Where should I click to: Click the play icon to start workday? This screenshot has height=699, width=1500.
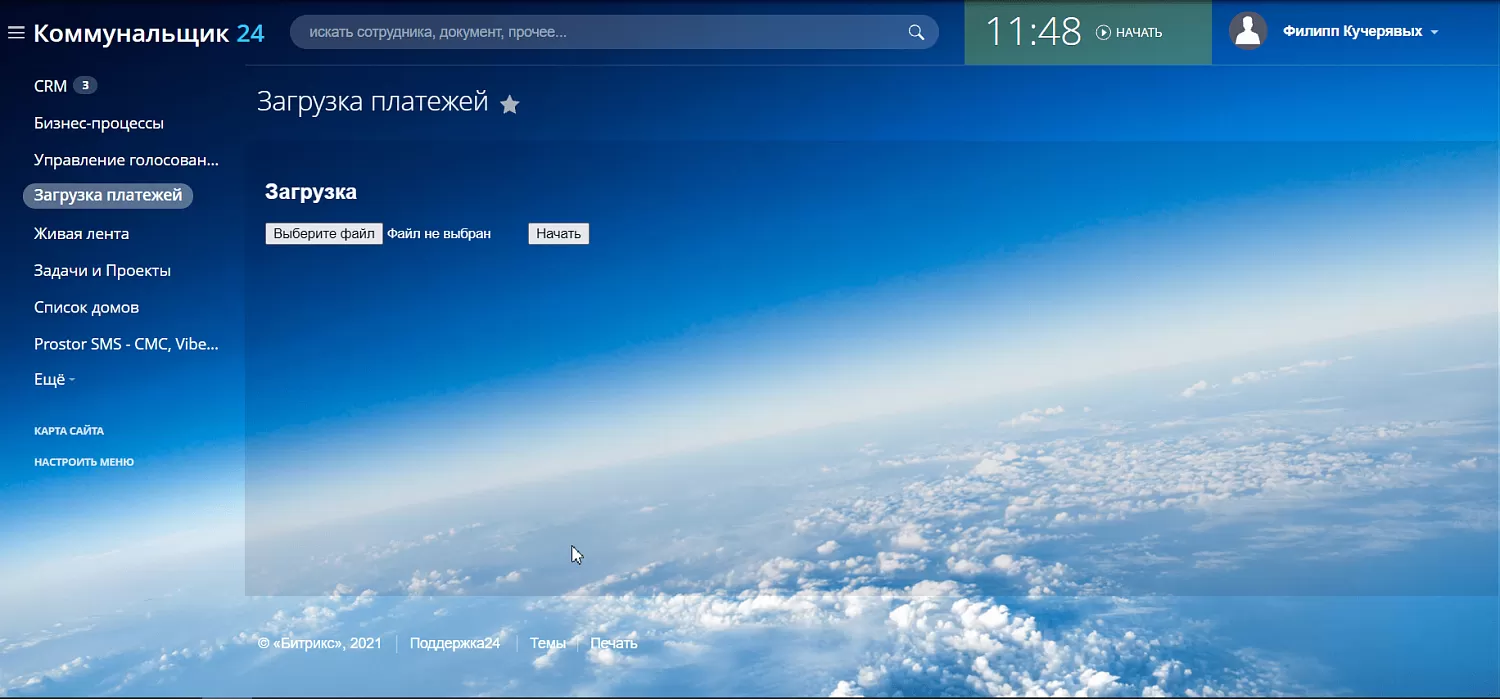click(1103, 33)
